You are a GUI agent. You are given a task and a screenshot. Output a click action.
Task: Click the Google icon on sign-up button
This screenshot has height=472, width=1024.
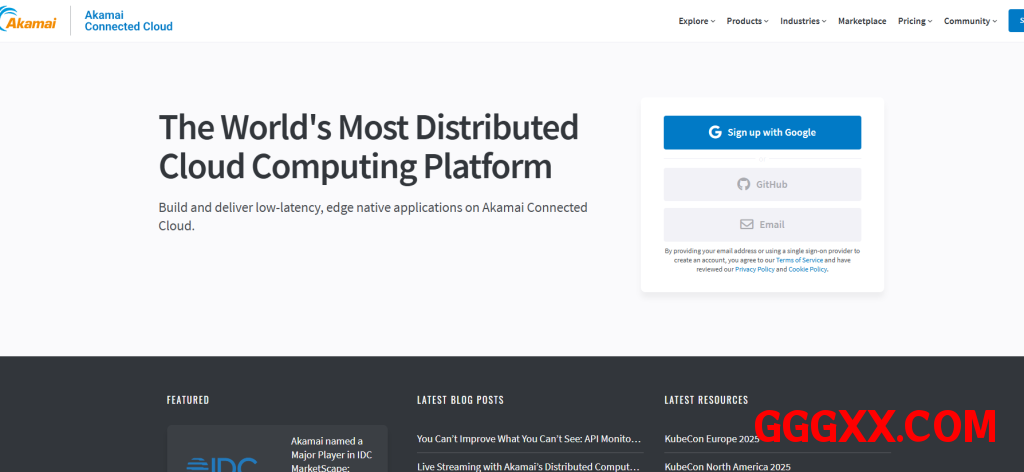(715, 132)
